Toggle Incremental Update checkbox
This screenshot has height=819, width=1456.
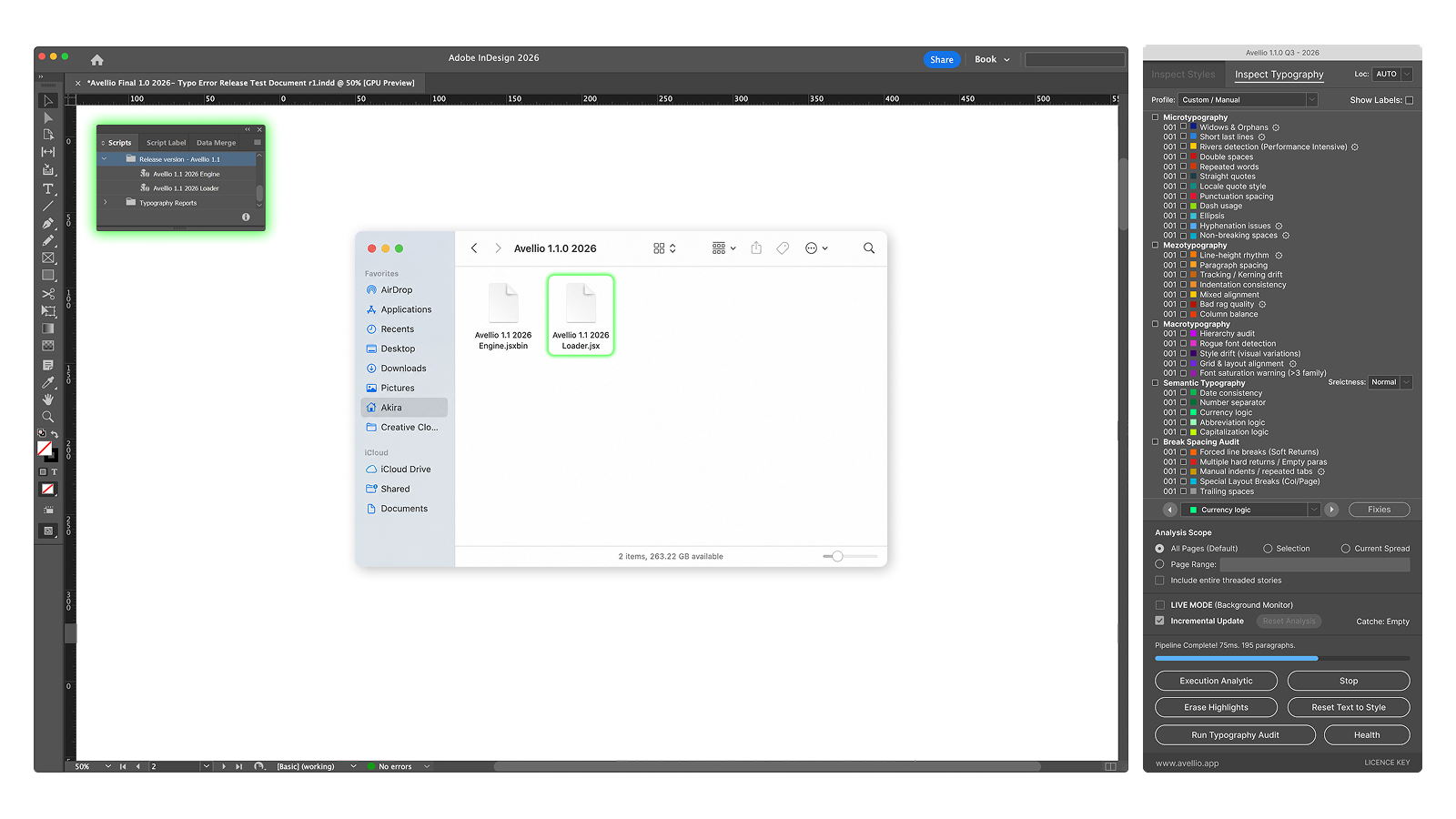point(1159,621)
